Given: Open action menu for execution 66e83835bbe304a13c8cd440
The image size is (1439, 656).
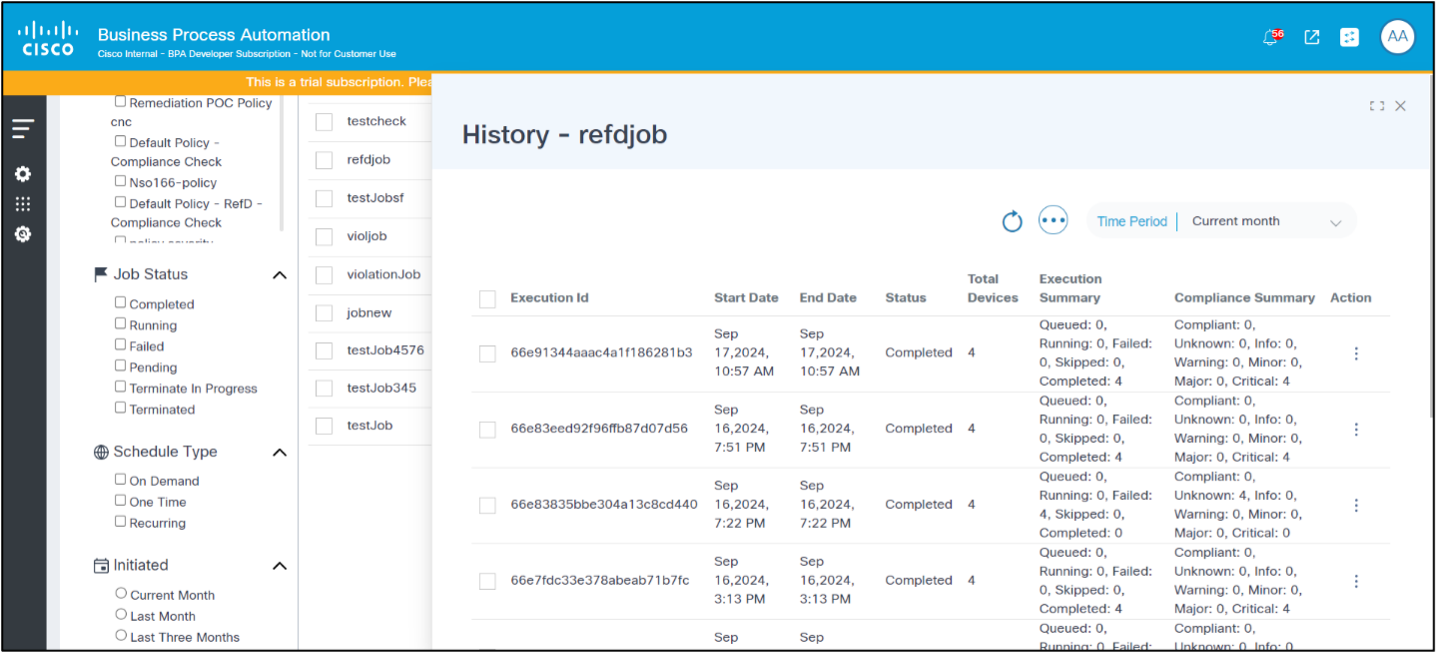Looking at the screenshot, I should tap(1356, 505).
